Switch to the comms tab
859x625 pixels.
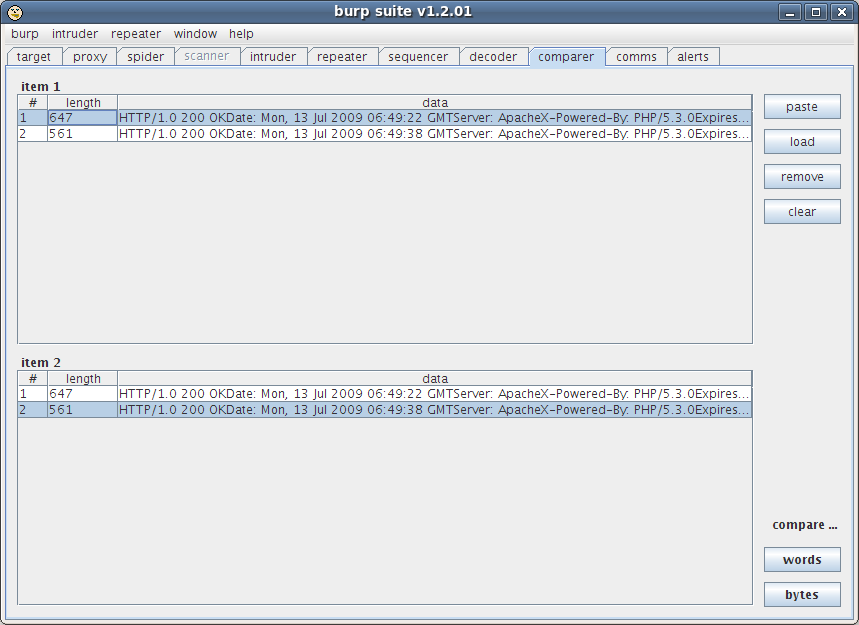pos(636,57)
